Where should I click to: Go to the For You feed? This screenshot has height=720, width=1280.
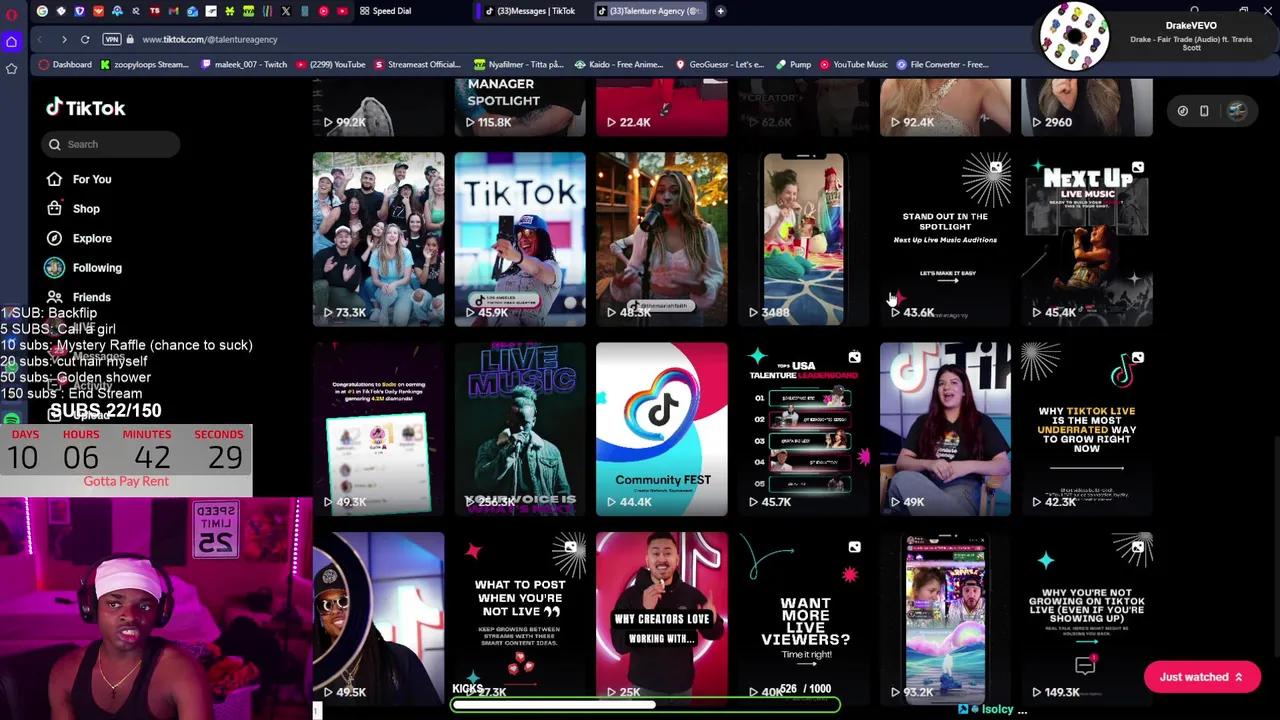78,179
